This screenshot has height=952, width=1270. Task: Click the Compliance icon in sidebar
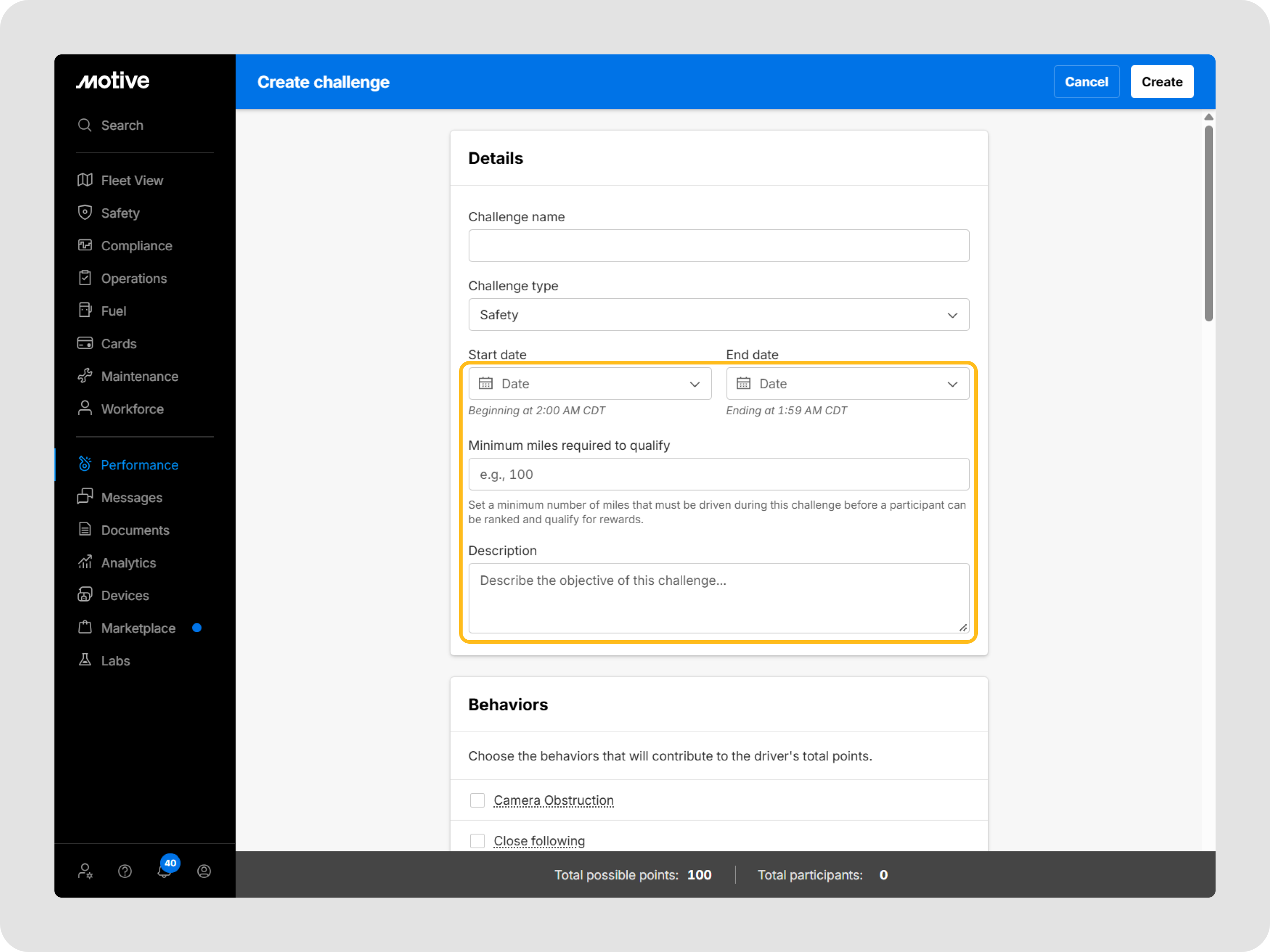pos(85,245)
